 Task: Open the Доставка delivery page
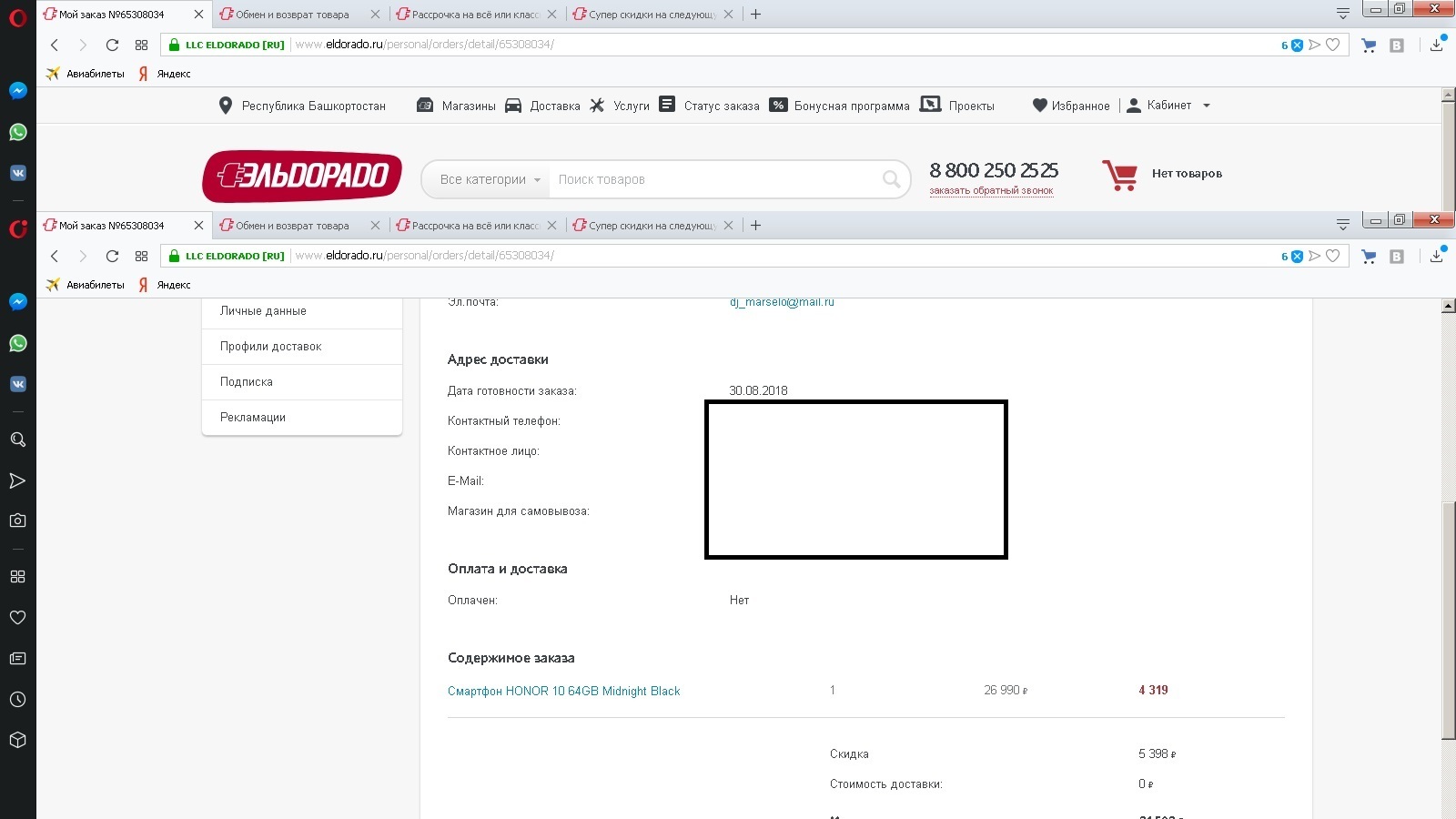542,106
